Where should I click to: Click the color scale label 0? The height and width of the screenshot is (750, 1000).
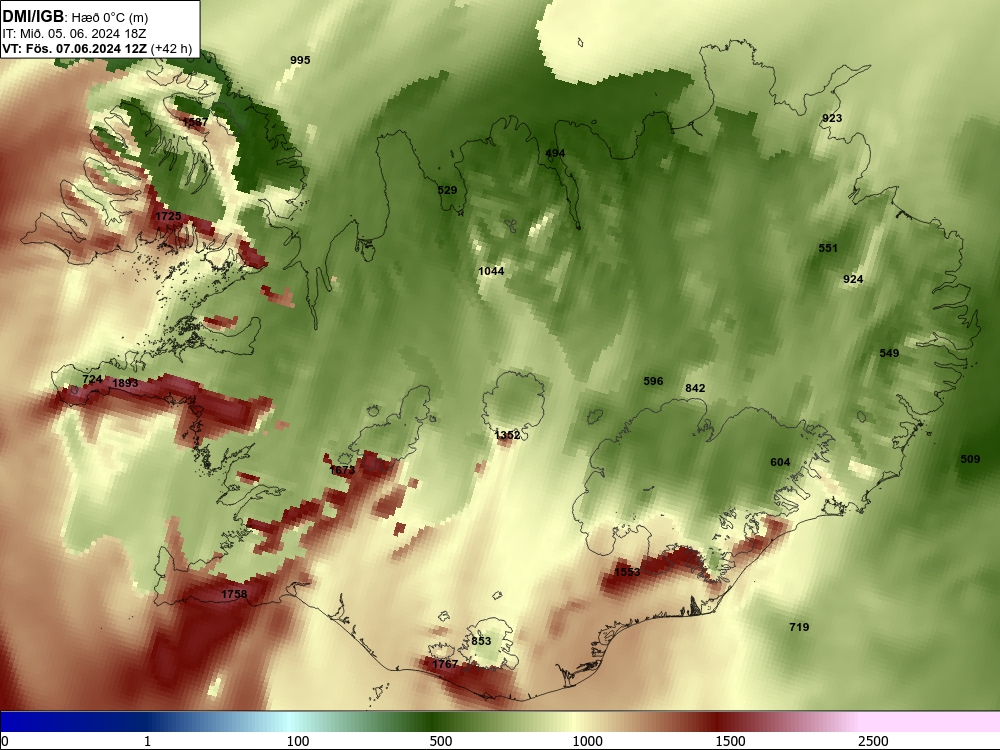[x=5, y=741]
